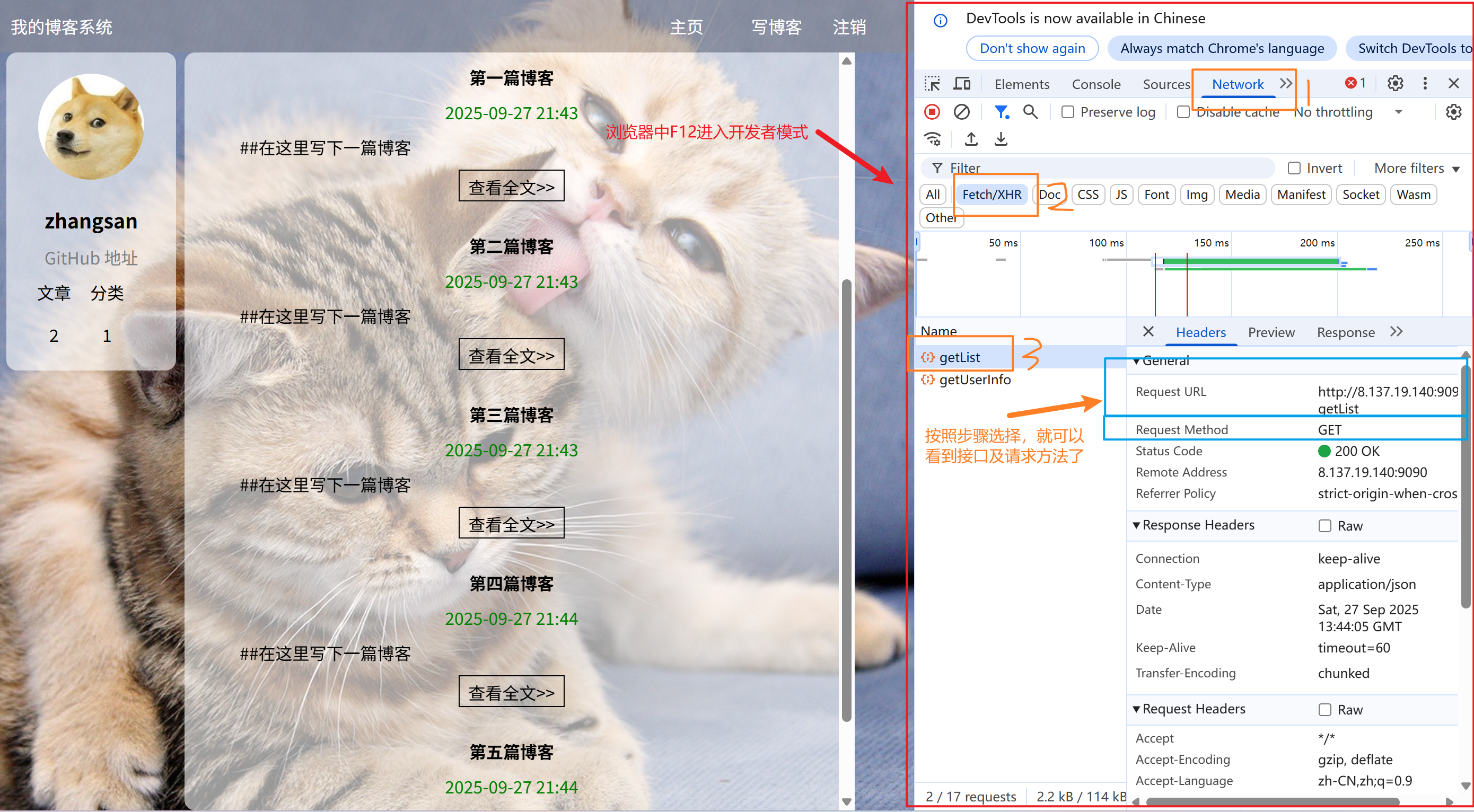Click the inspect element picker icon

click(x=932, y=84)
